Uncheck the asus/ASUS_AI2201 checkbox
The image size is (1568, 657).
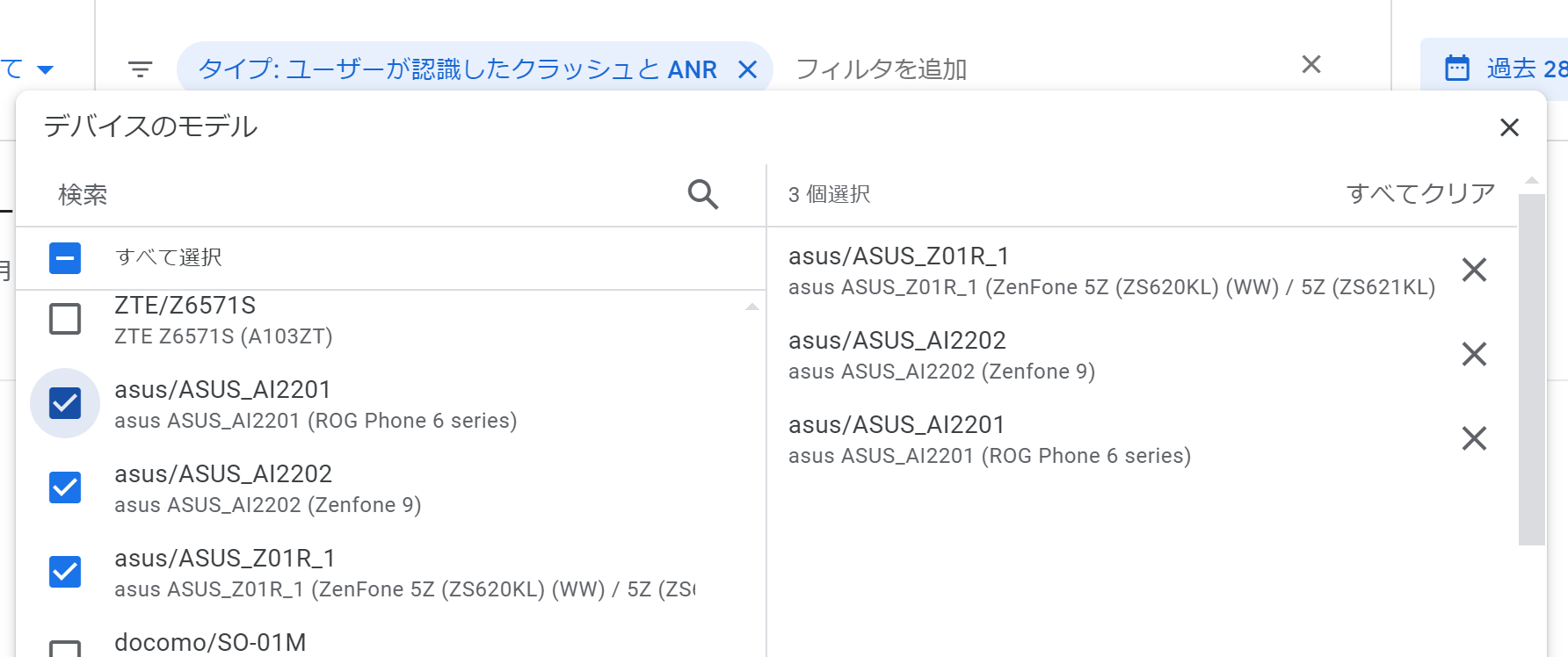pos(65,403)
